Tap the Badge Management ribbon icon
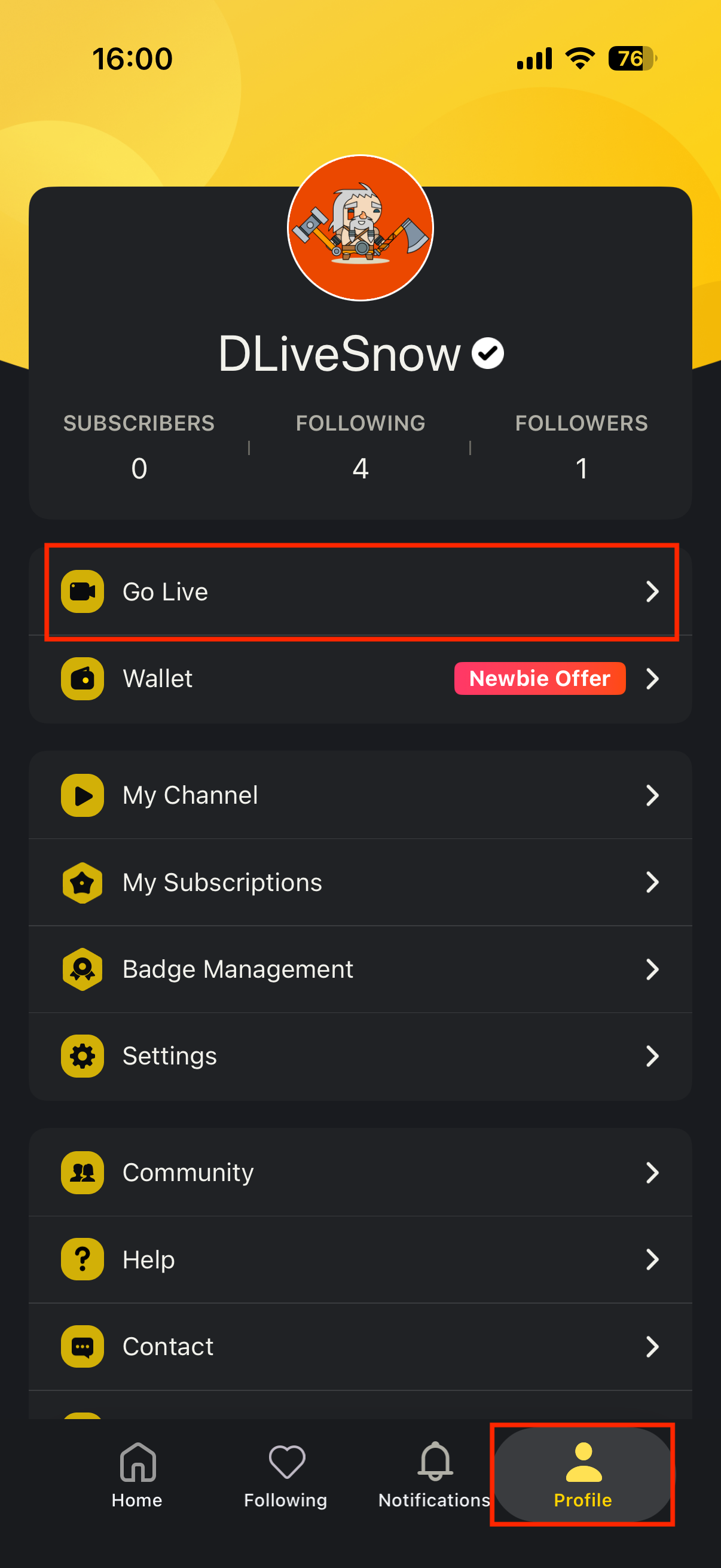 click(x=82, y=969)
